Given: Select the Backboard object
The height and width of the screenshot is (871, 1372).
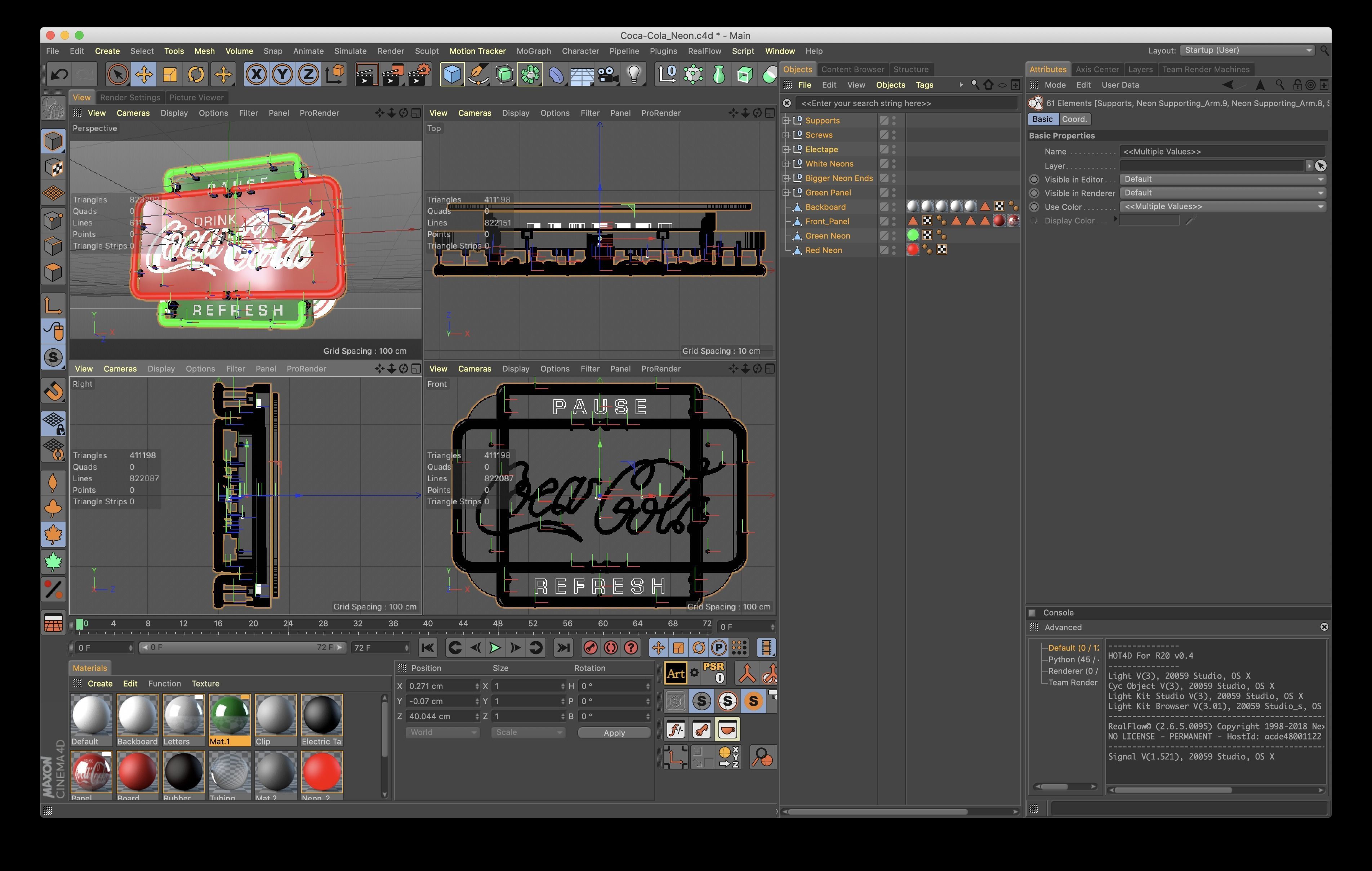Looking at the screenshot, I should (825, 207).
